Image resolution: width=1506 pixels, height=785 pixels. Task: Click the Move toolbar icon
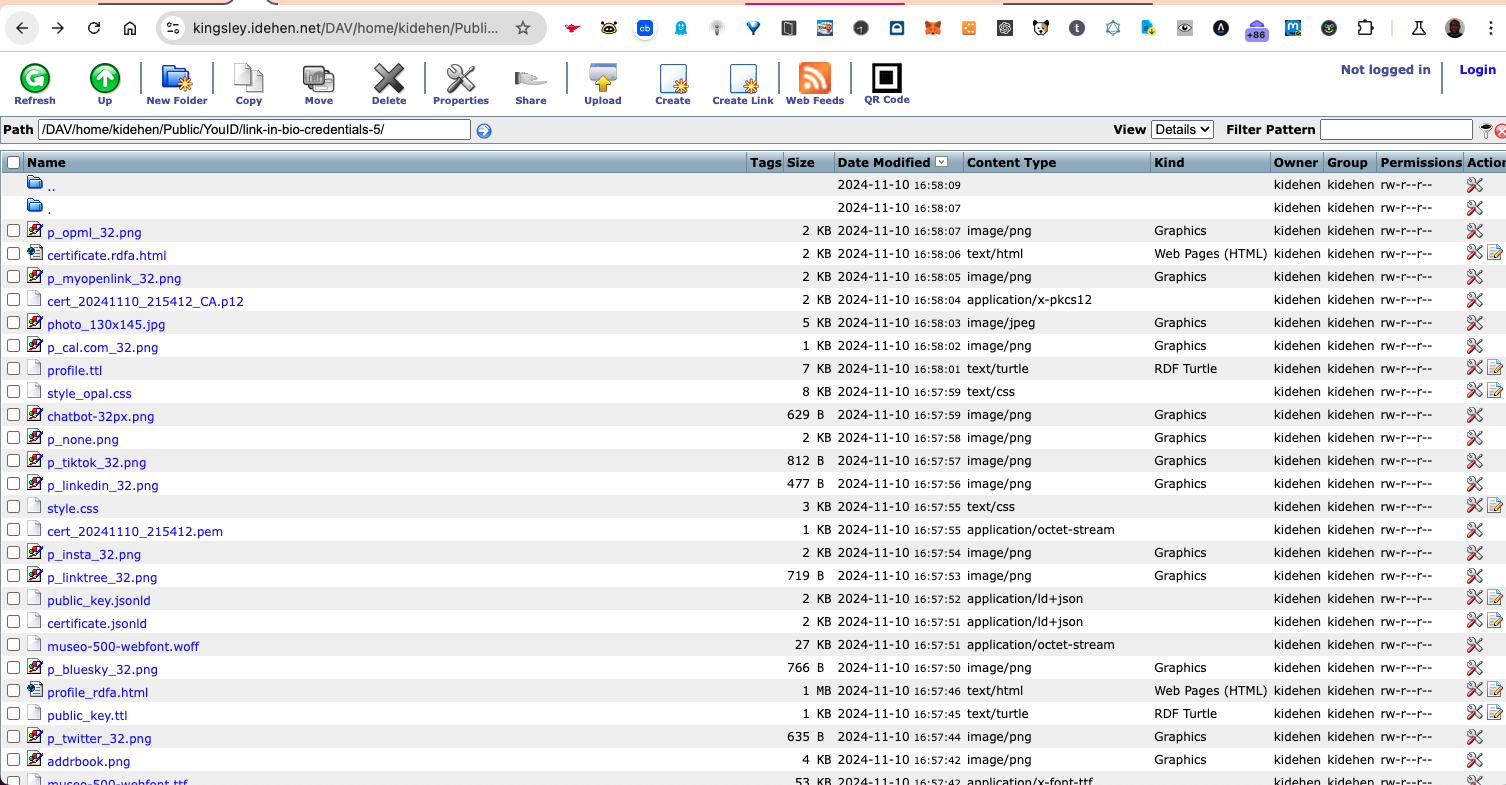coord(319,84)
